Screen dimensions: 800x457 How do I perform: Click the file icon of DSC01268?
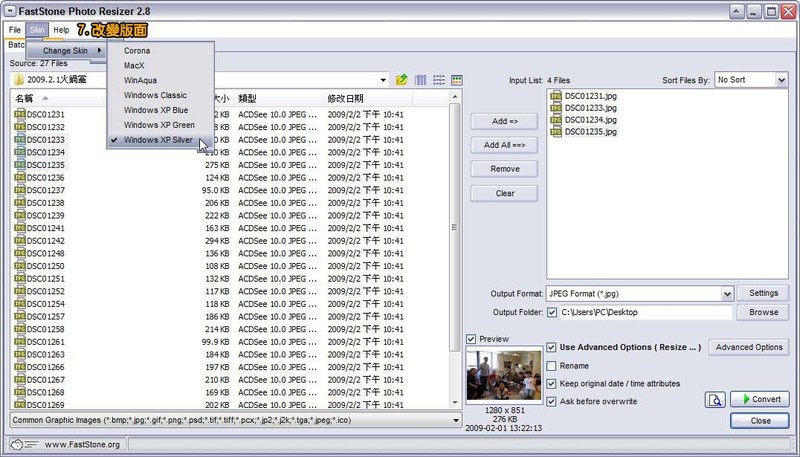(x=20, y=392)
